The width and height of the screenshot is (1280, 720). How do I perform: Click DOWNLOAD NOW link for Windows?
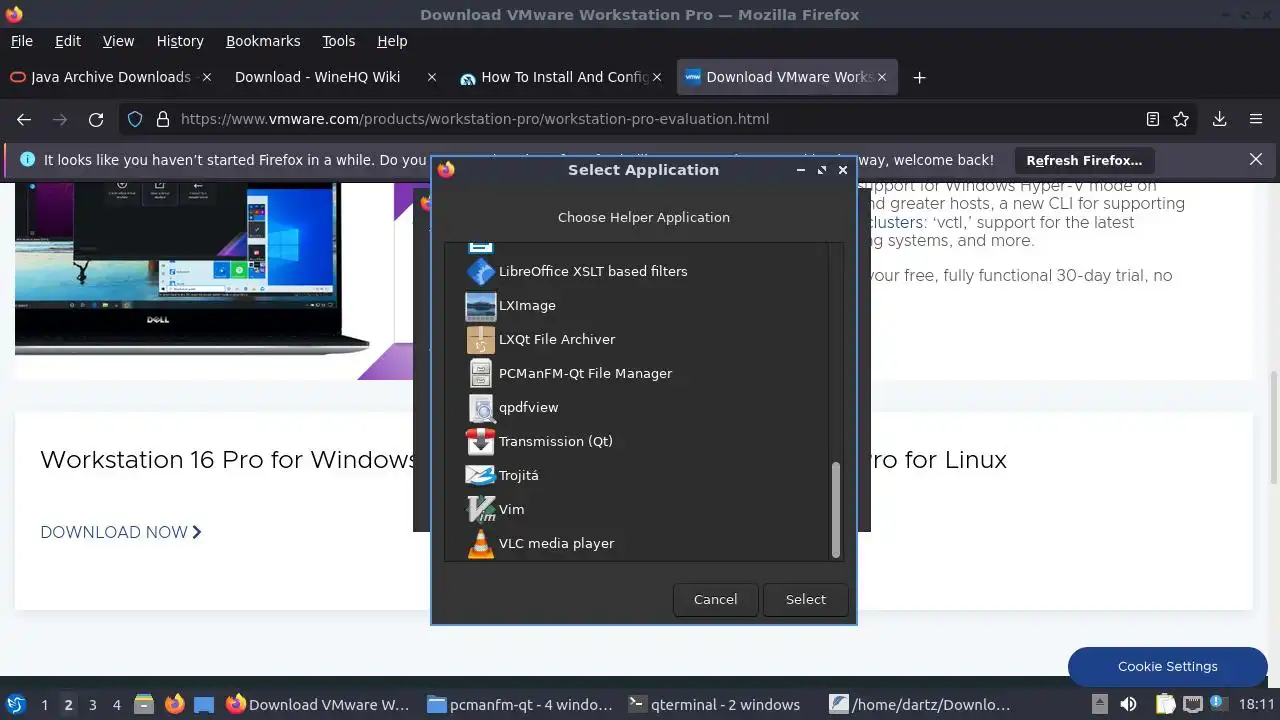click(121, 532)
